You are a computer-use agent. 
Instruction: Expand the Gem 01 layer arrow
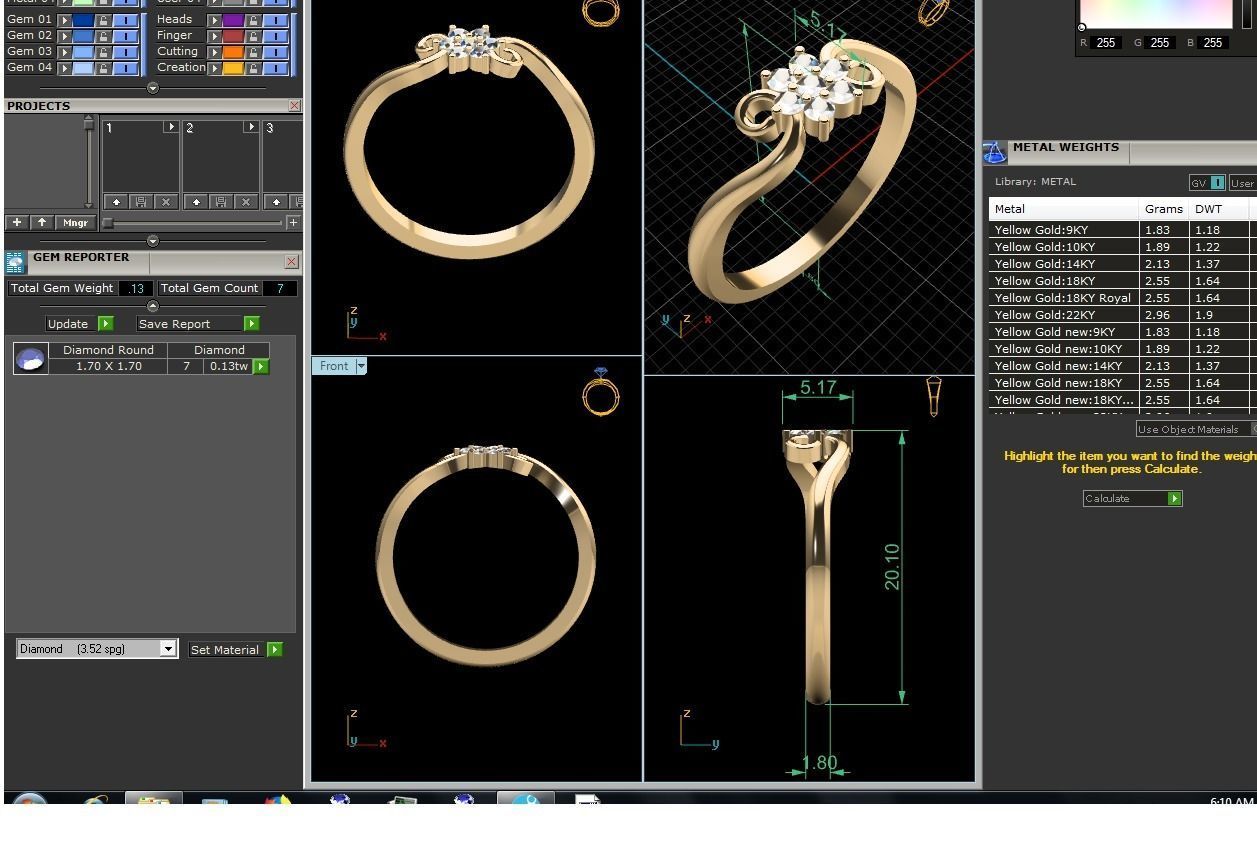(65, 20)
